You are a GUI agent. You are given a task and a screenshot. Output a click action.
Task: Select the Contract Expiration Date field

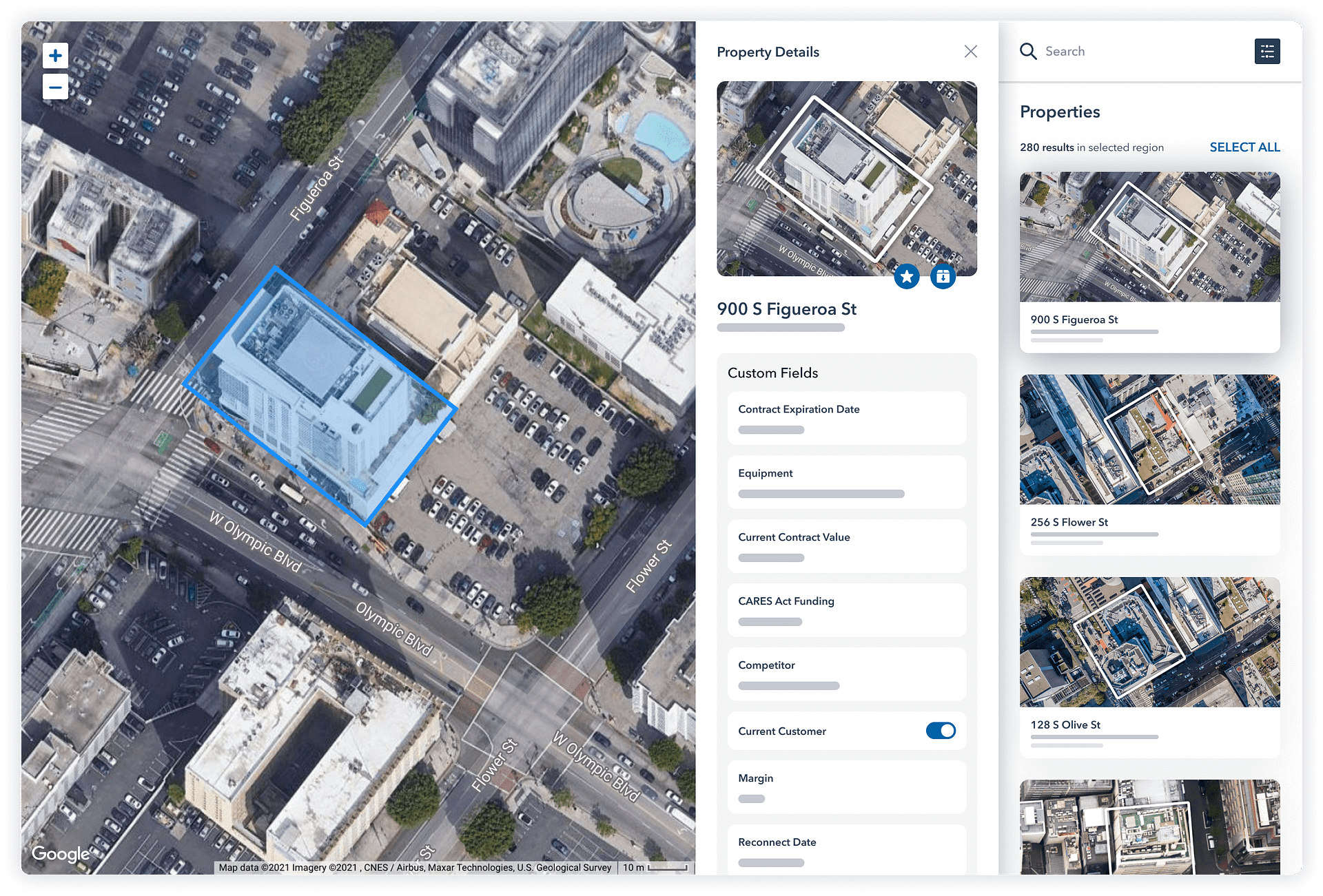tap(847, 418)
